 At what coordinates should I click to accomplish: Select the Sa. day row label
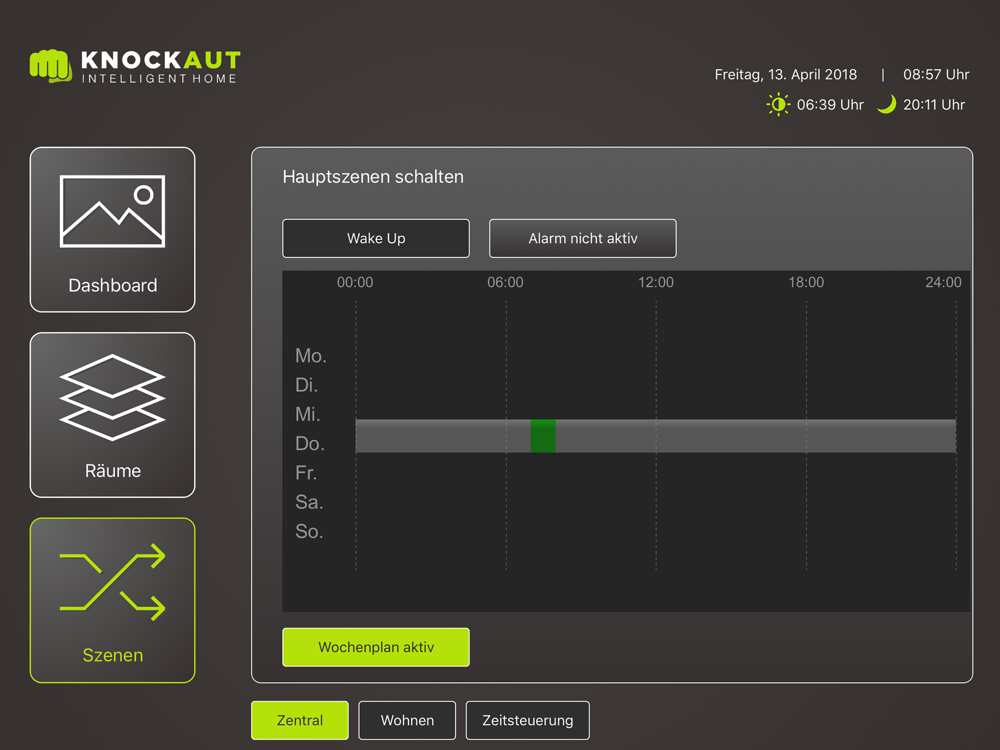pyautogui.click(x=309, y=503)
